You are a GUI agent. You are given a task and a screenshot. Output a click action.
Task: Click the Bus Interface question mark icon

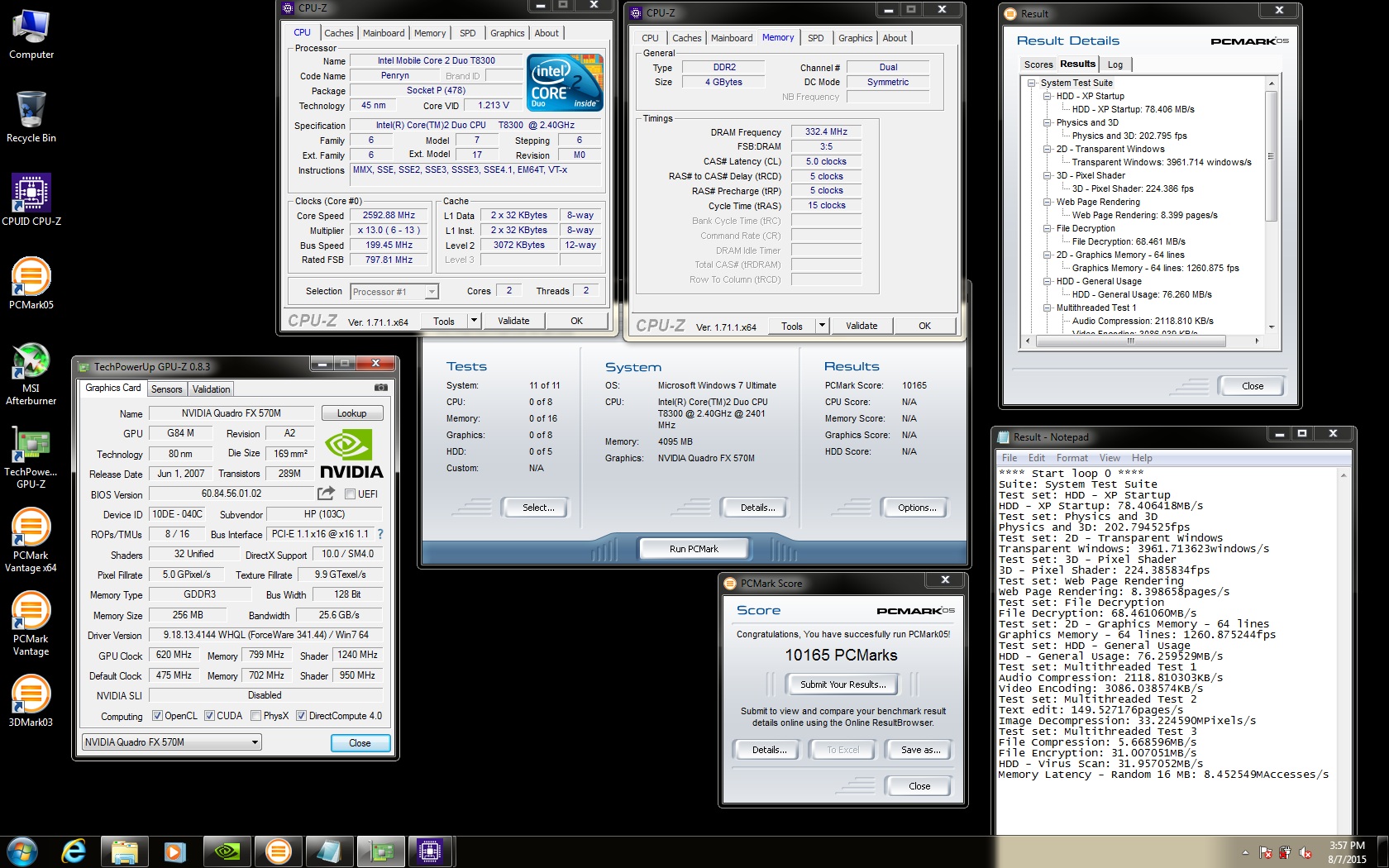tap(380, 534)
